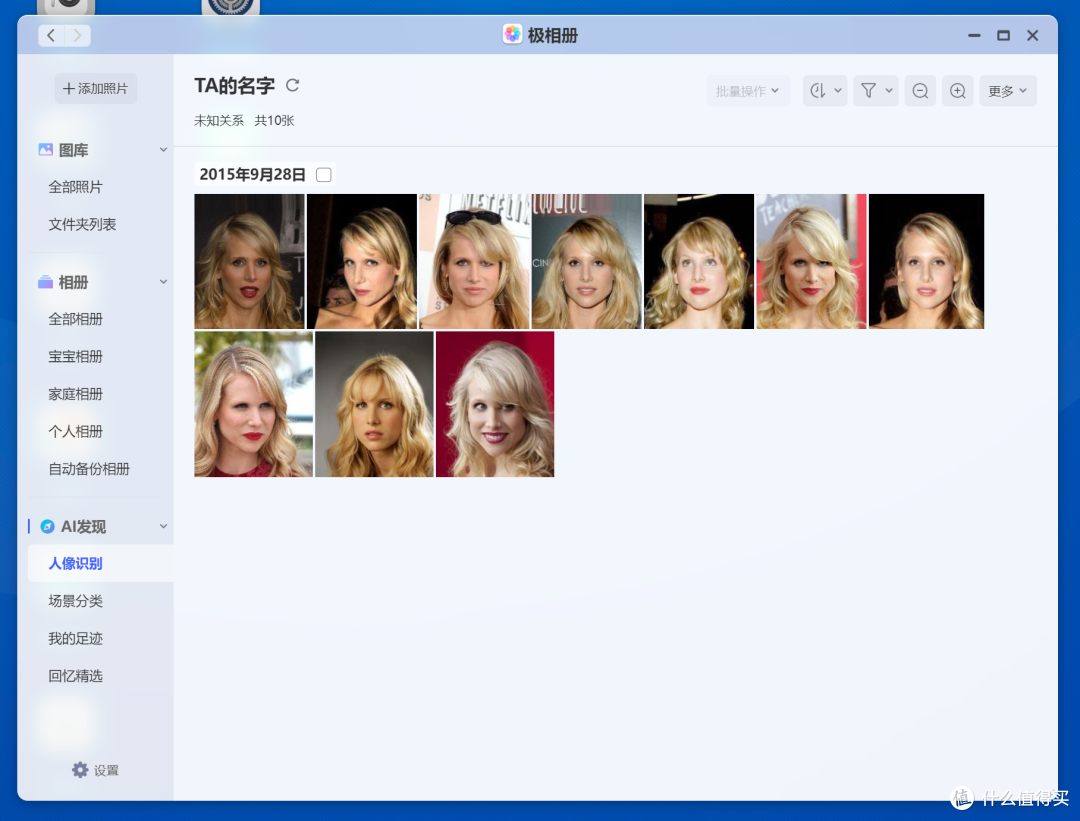Expand the 更多 dropdown menu
Screen dimensions: 1080x821
tap(1007, 91)
